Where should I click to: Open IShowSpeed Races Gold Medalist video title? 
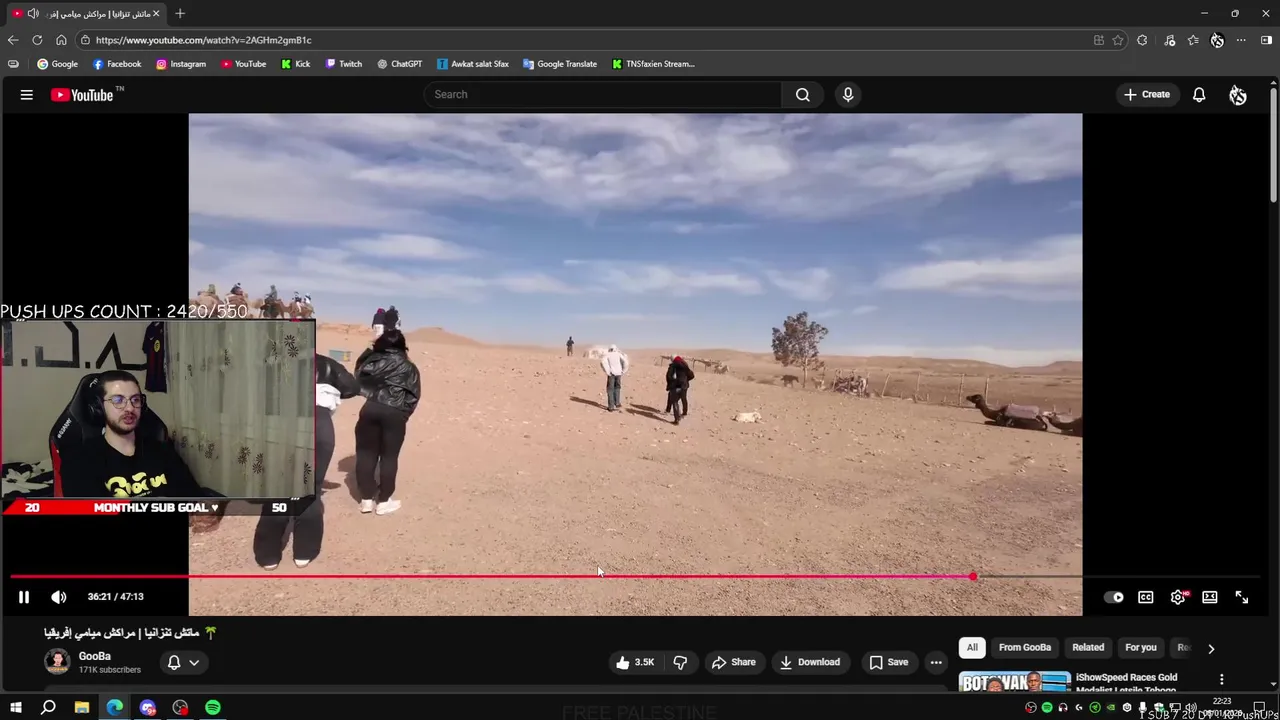1126,683
